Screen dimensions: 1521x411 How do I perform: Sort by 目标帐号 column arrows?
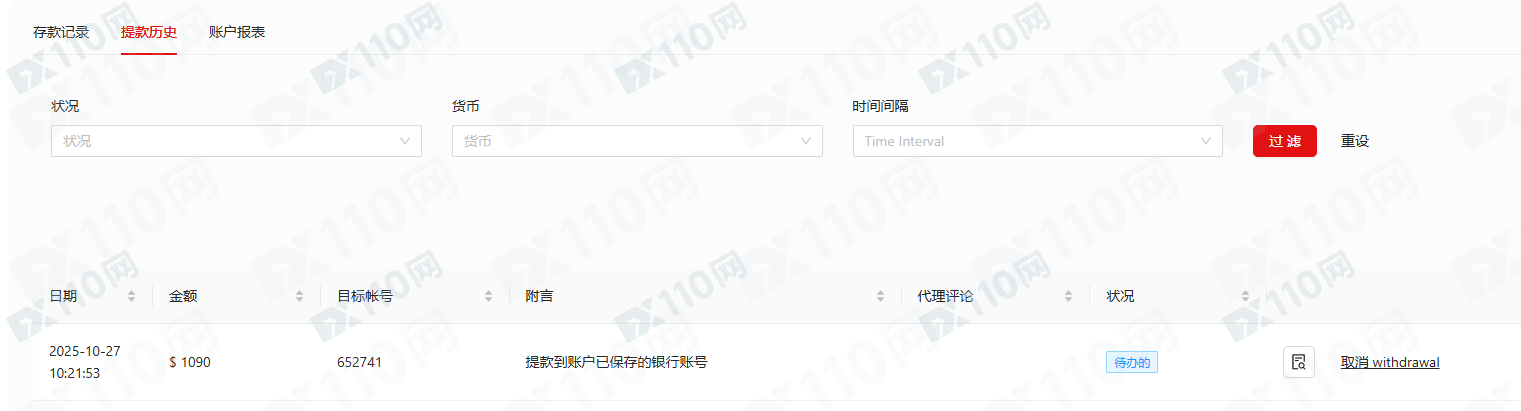(x=488, y=297)
